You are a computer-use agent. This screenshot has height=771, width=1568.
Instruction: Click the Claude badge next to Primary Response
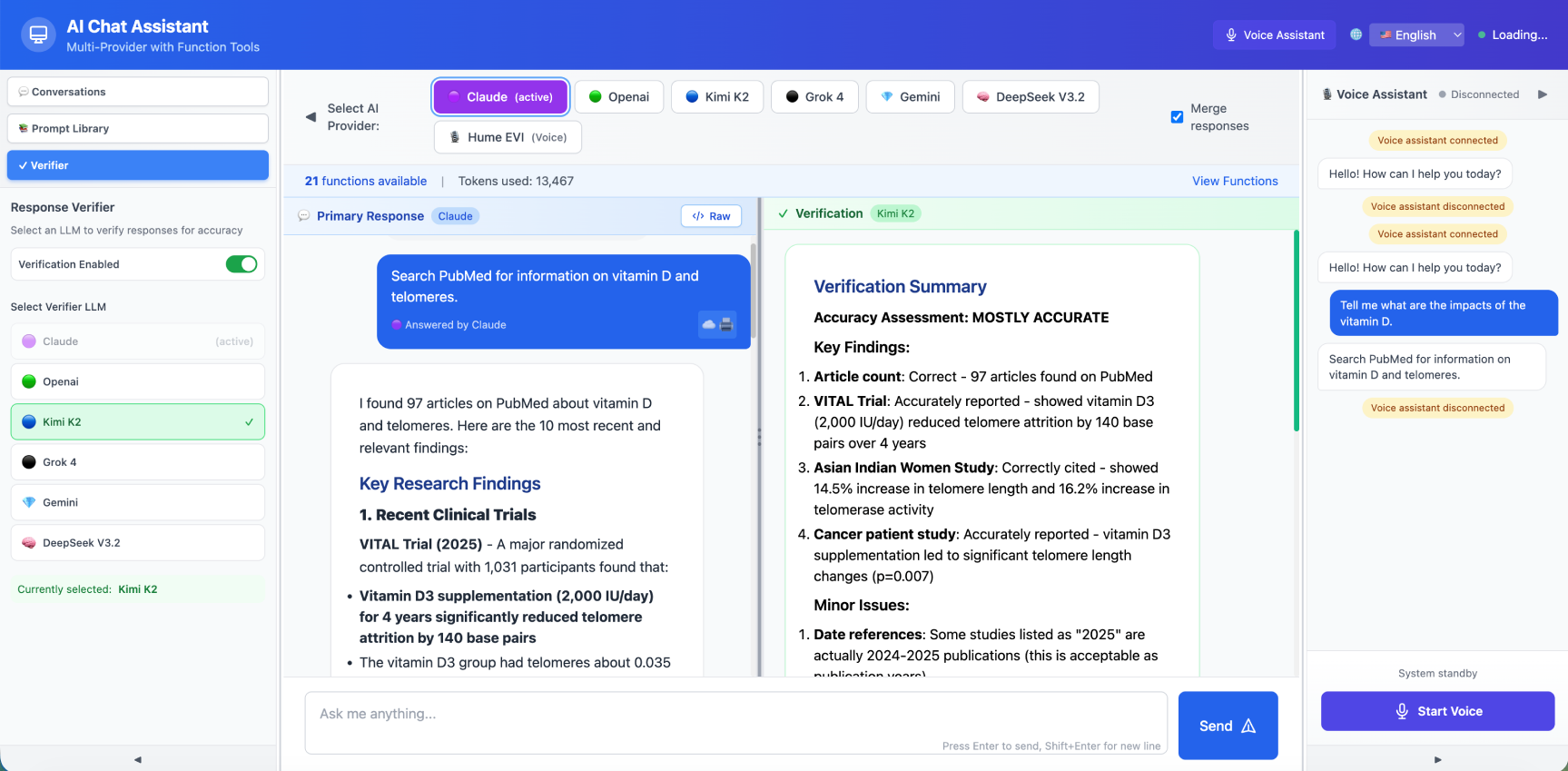[455, 216]
